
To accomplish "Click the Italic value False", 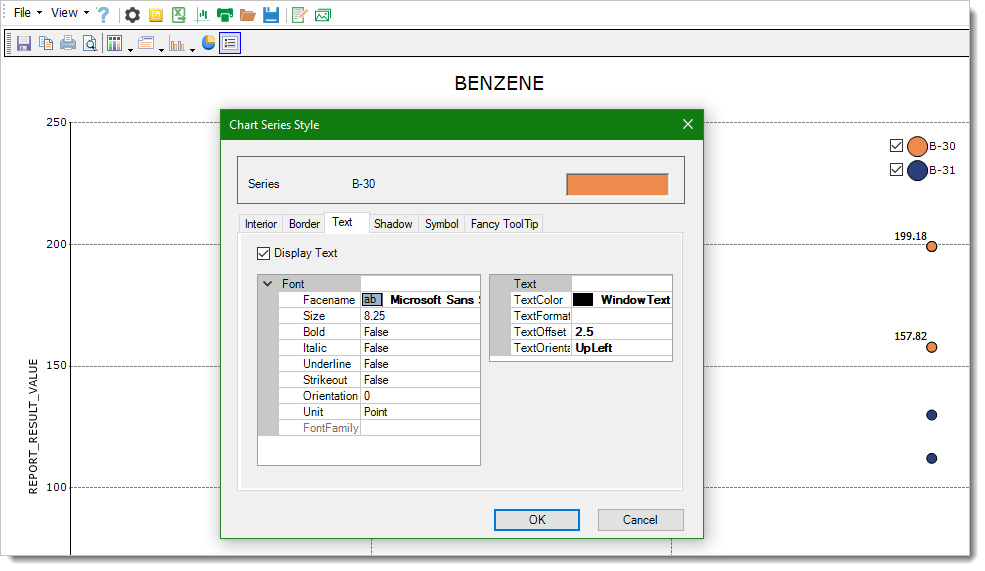I will click(x=420, y=348).
